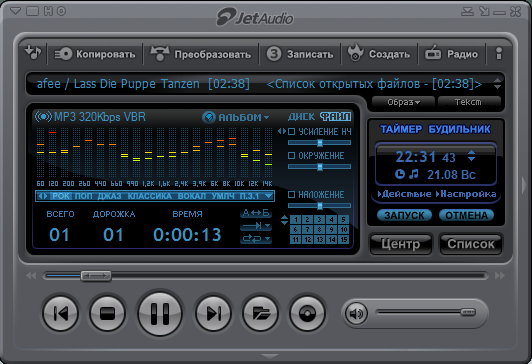Click the timer time up-down stepper
This screenshot has height=364, width=532.
pyautogui.click(x=472, y=156)
